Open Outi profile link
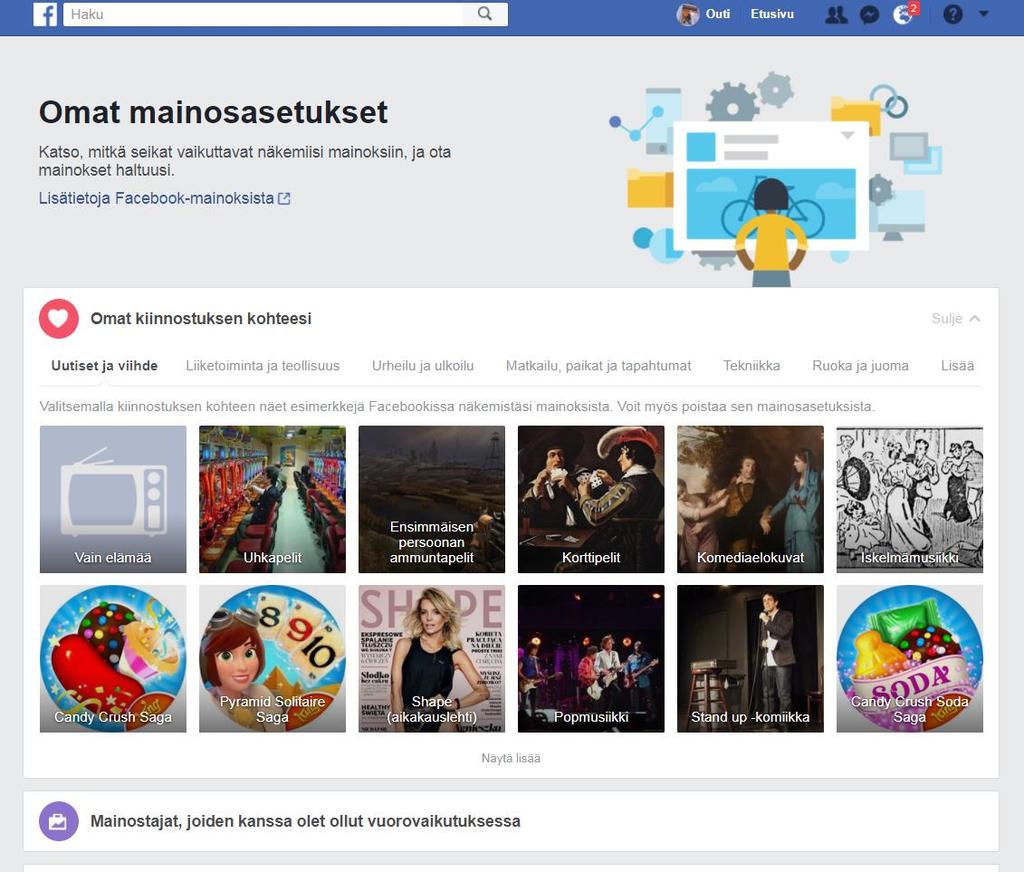 tap(718, 14)
